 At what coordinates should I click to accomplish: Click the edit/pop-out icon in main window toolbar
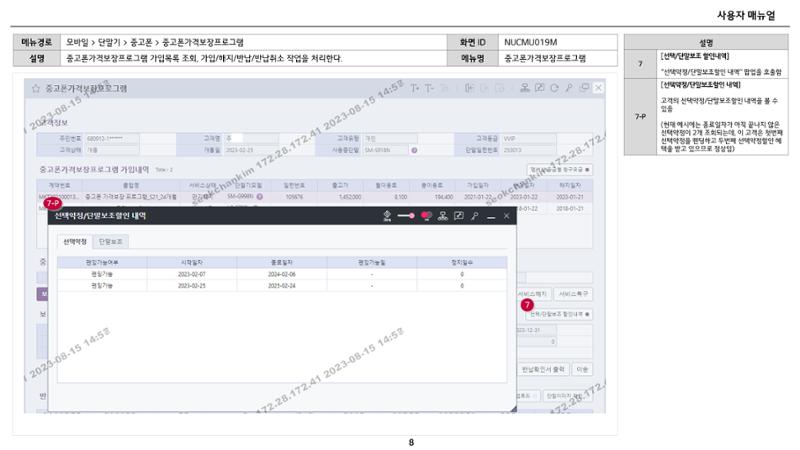pyautogui.click(x=539, y=88)
